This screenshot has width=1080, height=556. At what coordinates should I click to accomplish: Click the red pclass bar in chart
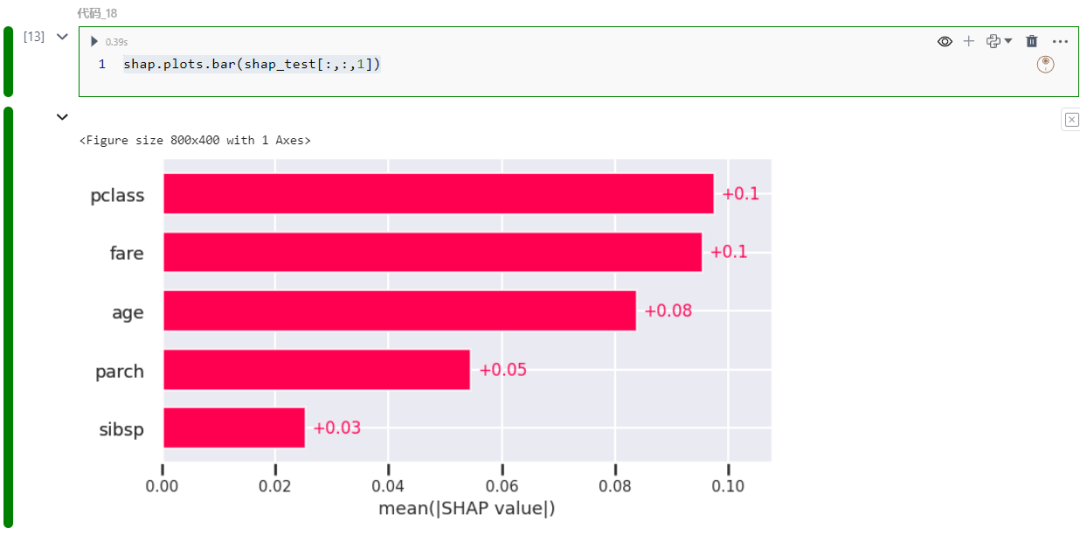[x=438, y=194]
